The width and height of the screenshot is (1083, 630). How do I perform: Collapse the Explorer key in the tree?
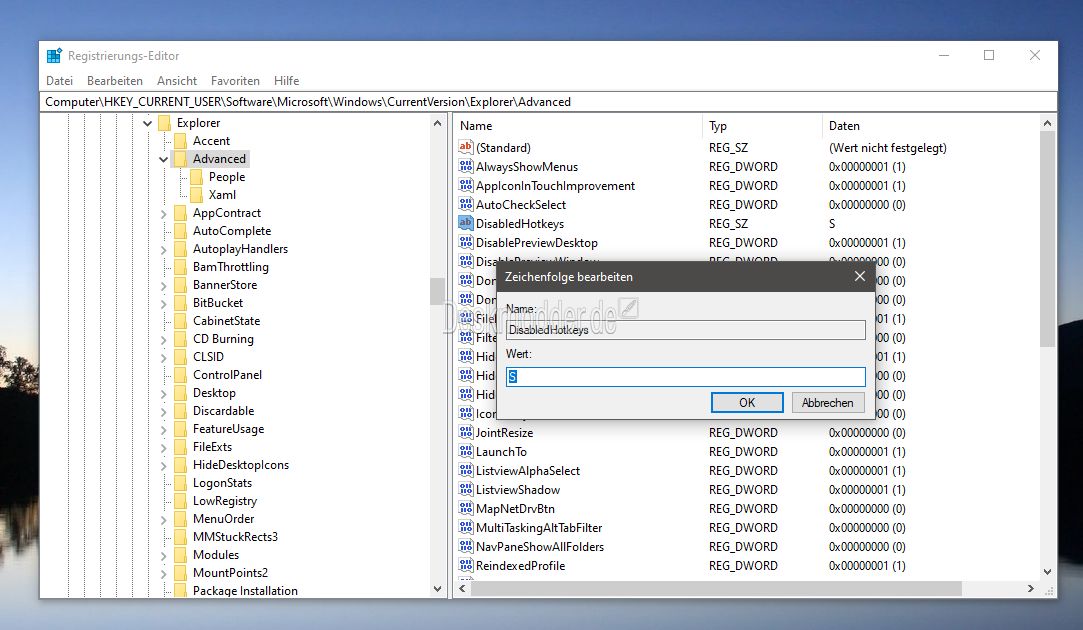pos(147,123)
